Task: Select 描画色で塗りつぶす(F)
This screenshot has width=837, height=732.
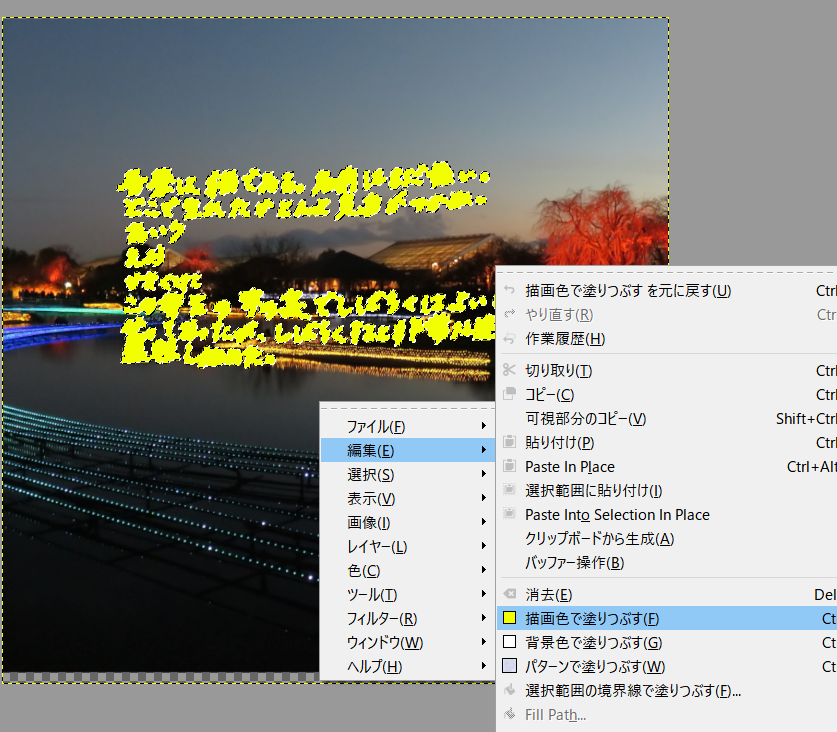Action: click(667, 618)
